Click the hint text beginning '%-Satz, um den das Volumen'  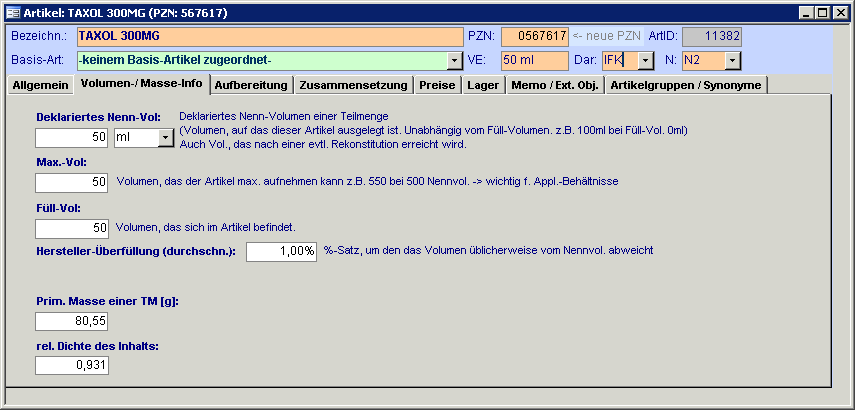489,250
